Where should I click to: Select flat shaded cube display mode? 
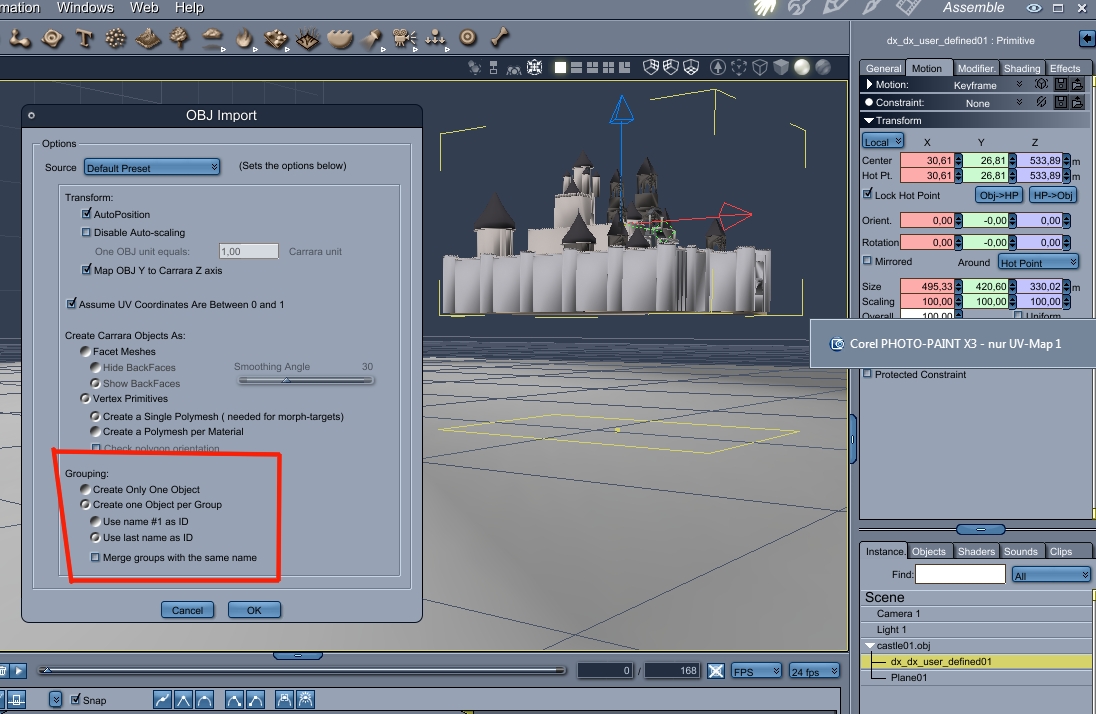click(781, 67)
